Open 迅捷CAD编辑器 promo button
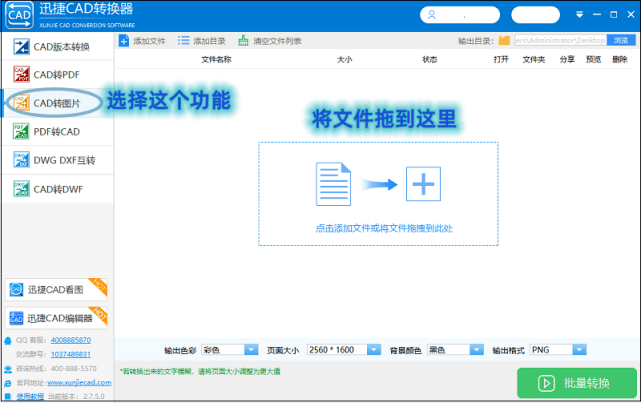This screenshot has width=641, height=403. (x=56, y=318)
